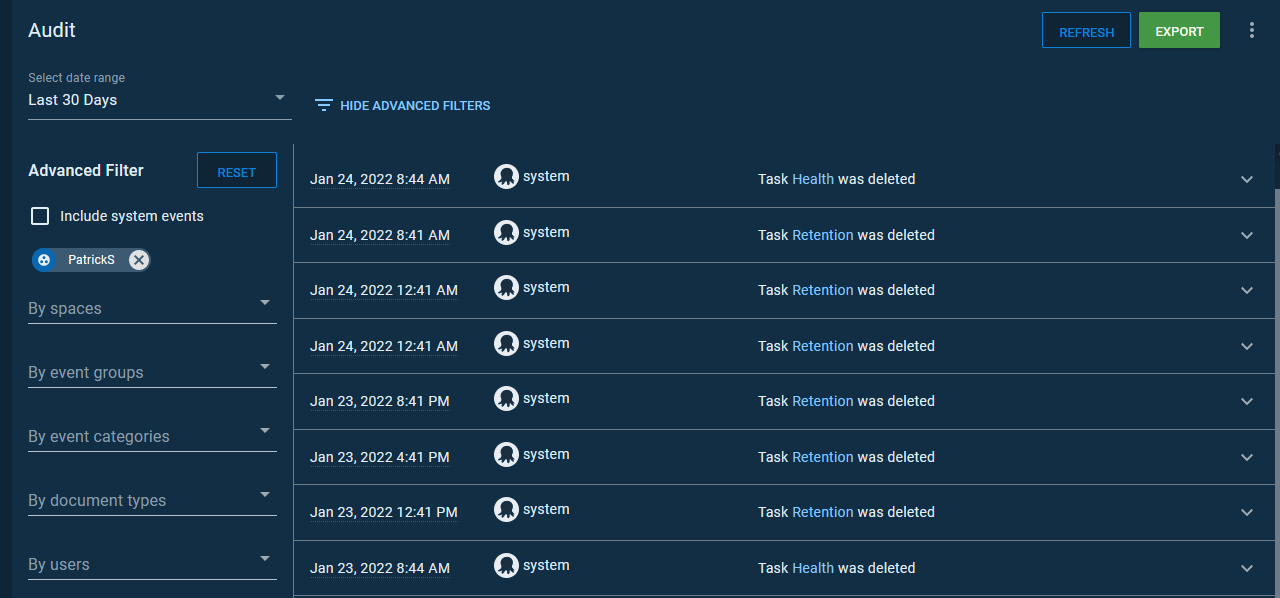Expand the Jan 24 8:41 AM event row
This screenshot has width=1280, height=598.
pos(1247,235)
